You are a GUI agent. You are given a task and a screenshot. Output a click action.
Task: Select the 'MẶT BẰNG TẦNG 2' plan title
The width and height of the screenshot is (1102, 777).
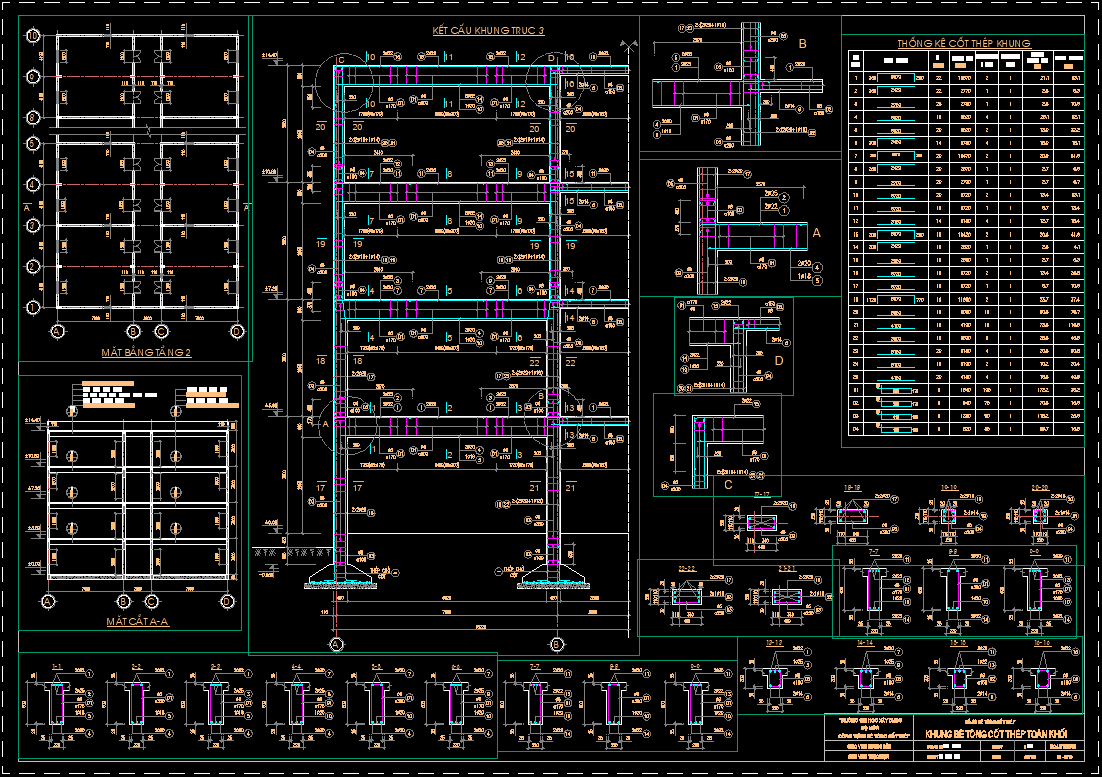click(x=146, y=352)
